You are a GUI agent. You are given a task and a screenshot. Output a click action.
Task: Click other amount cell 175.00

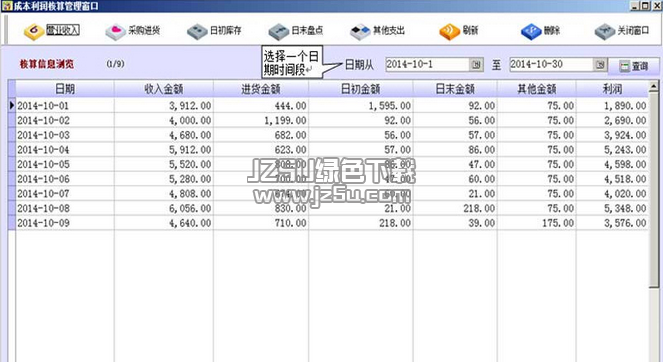[x=536, y=223]
